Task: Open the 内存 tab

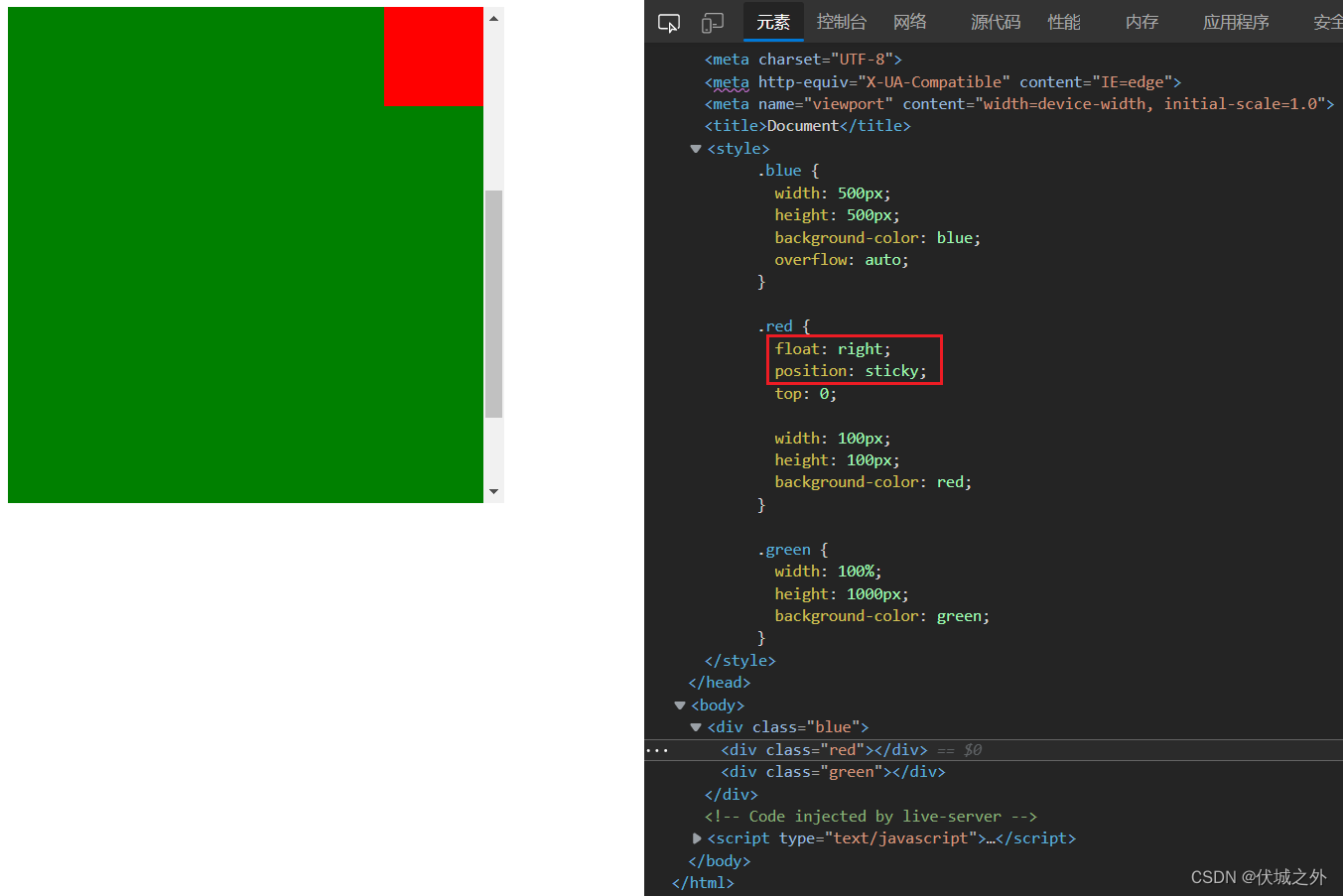Action: (x=1142, y=22)
